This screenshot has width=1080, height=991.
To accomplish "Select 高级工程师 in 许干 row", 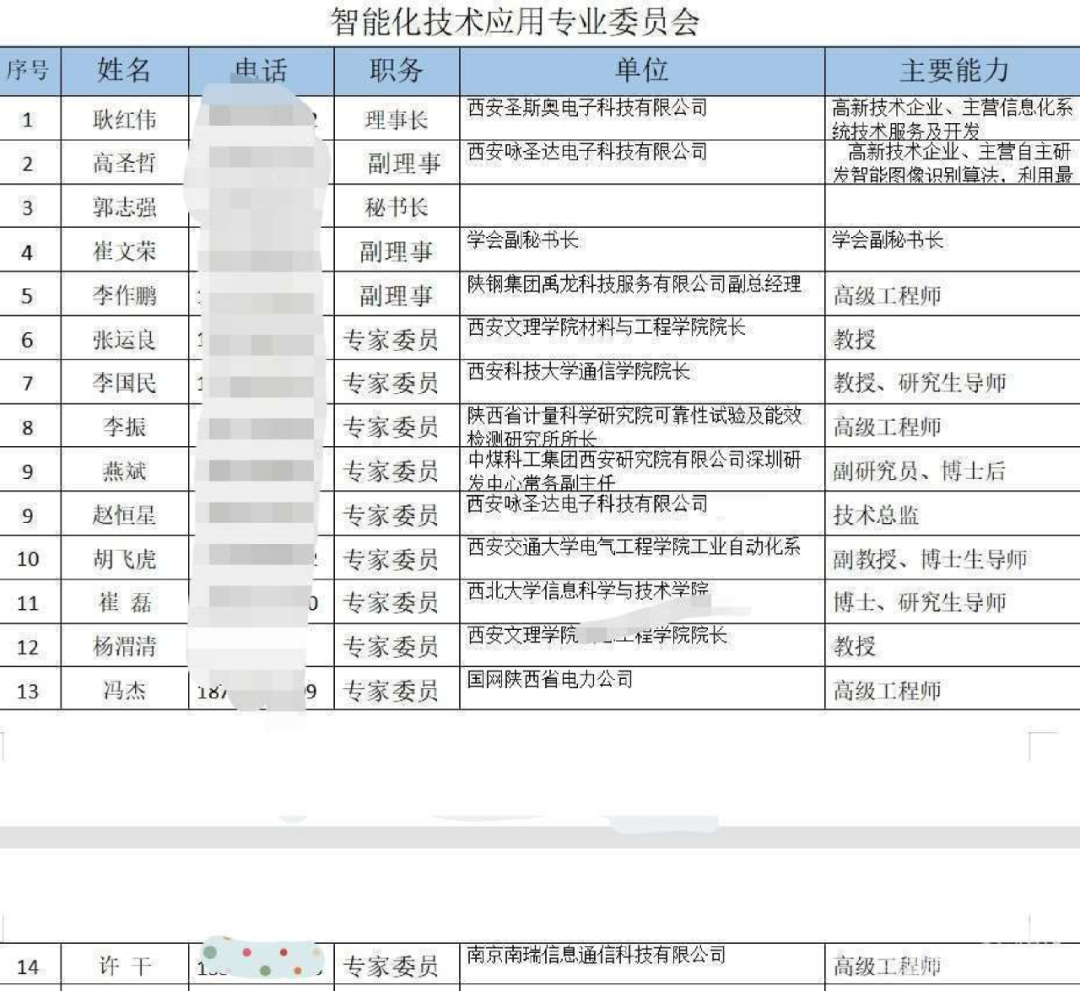I will (x=887, y=967).
